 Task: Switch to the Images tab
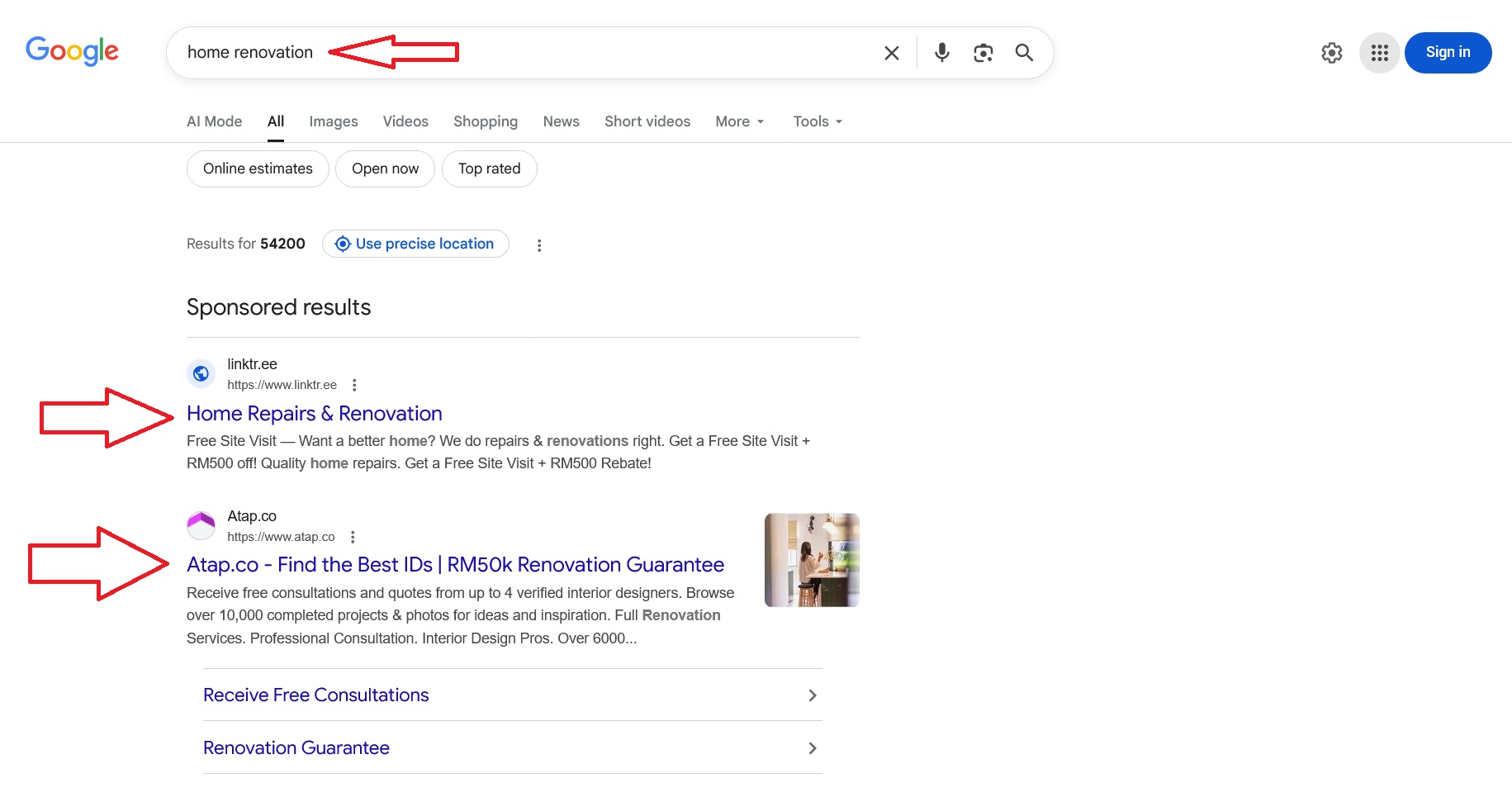pyautogui.click(x=333, y=121)
